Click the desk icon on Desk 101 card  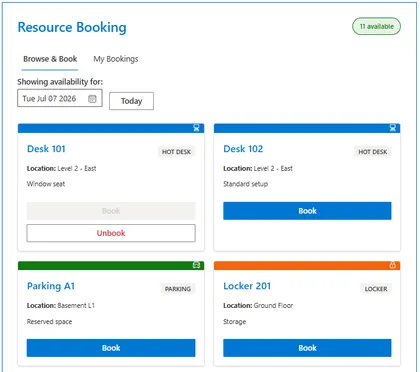pyautogui.click(x=196, y=128)
